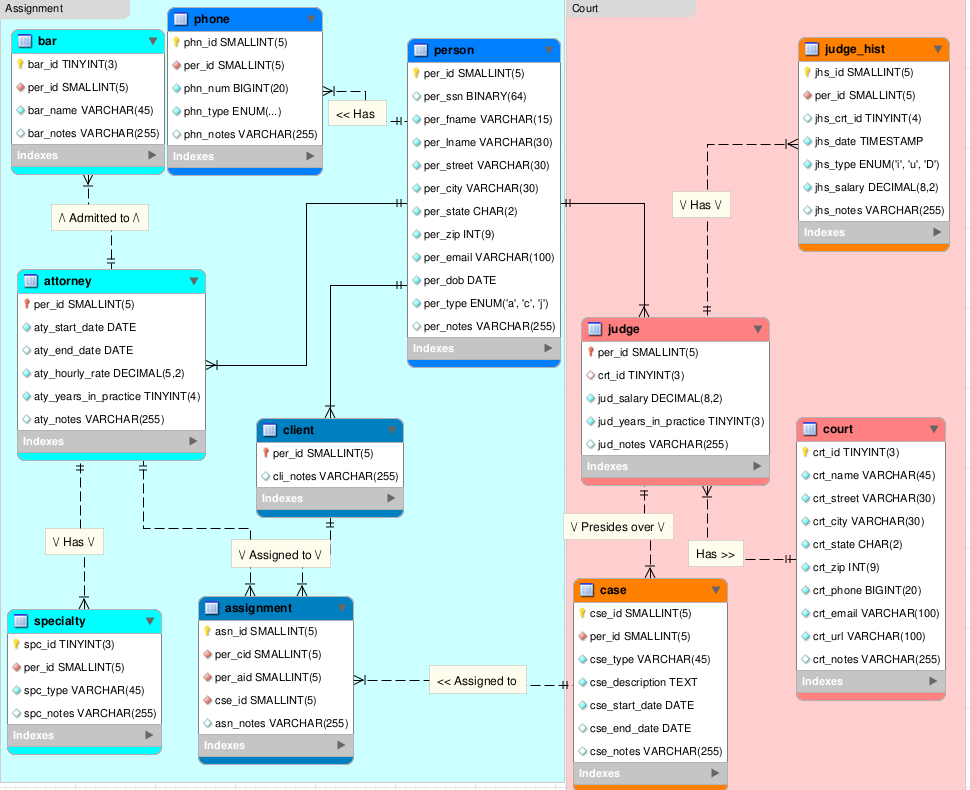
Task: Collapse the attorney table via header arrow
Action: [x=194, y=281]
